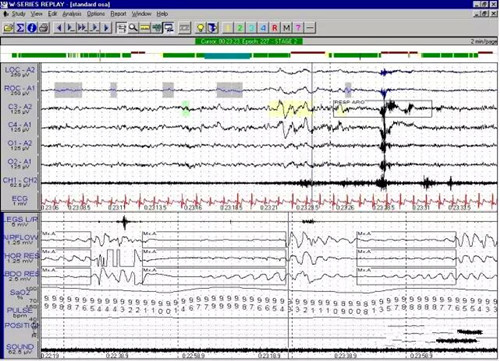
Task: Click the sigma summary icon
Action: point(20,28)
